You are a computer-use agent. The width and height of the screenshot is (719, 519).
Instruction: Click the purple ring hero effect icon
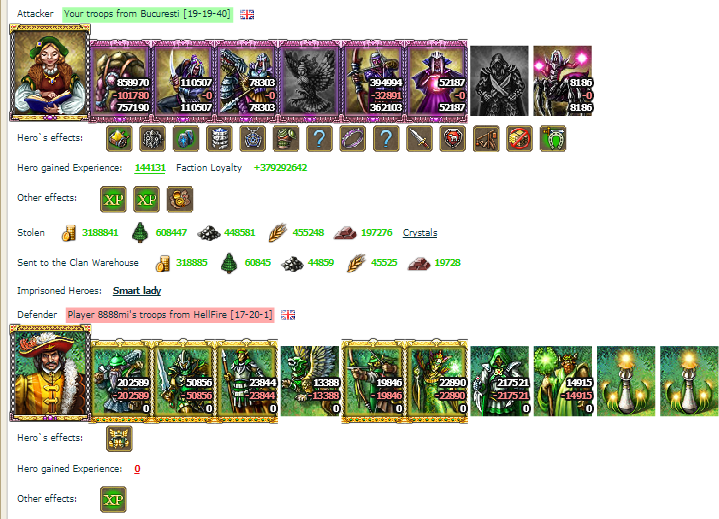[353, 138]
